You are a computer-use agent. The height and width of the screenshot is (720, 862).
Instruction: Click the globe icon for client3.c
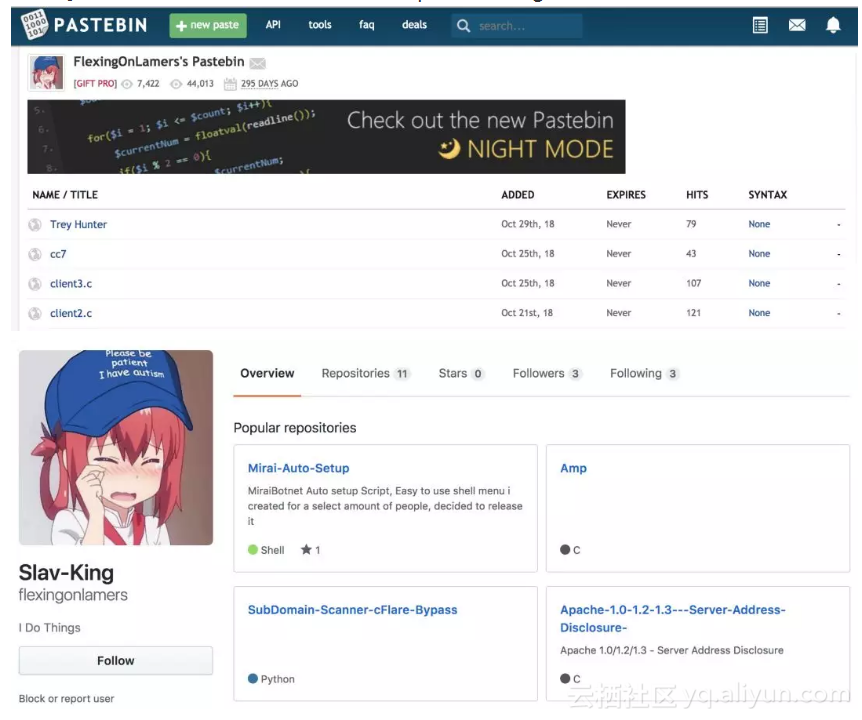(x=35, y=284)
